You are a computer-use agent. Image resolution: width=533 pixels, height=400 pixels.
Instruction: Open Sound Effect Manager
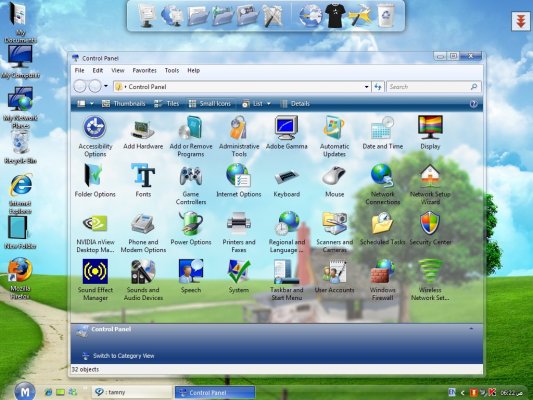[95, 280]
